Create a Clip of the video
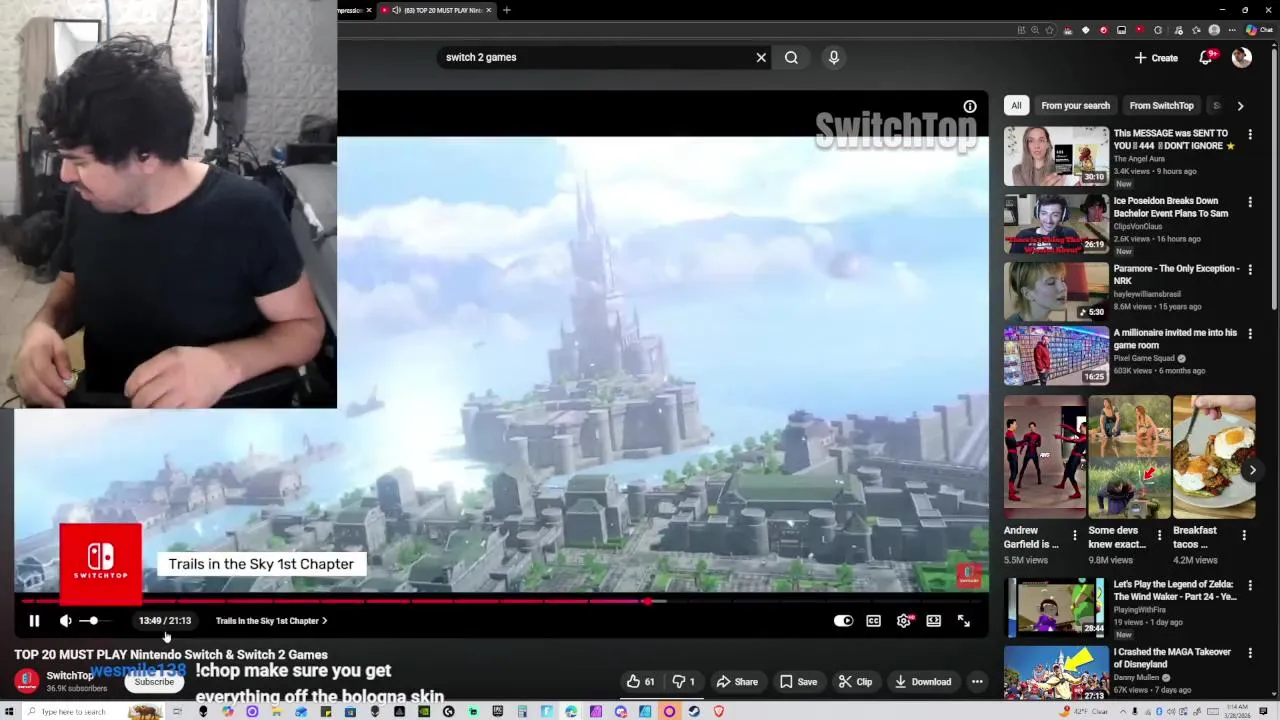 pyautogui.click(x=856, y=682)
